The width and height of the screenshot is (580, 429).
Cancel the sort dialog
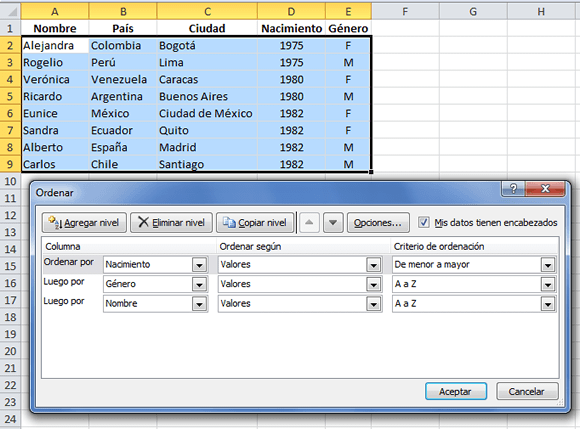pyautogui.click(x=527, y=391)
